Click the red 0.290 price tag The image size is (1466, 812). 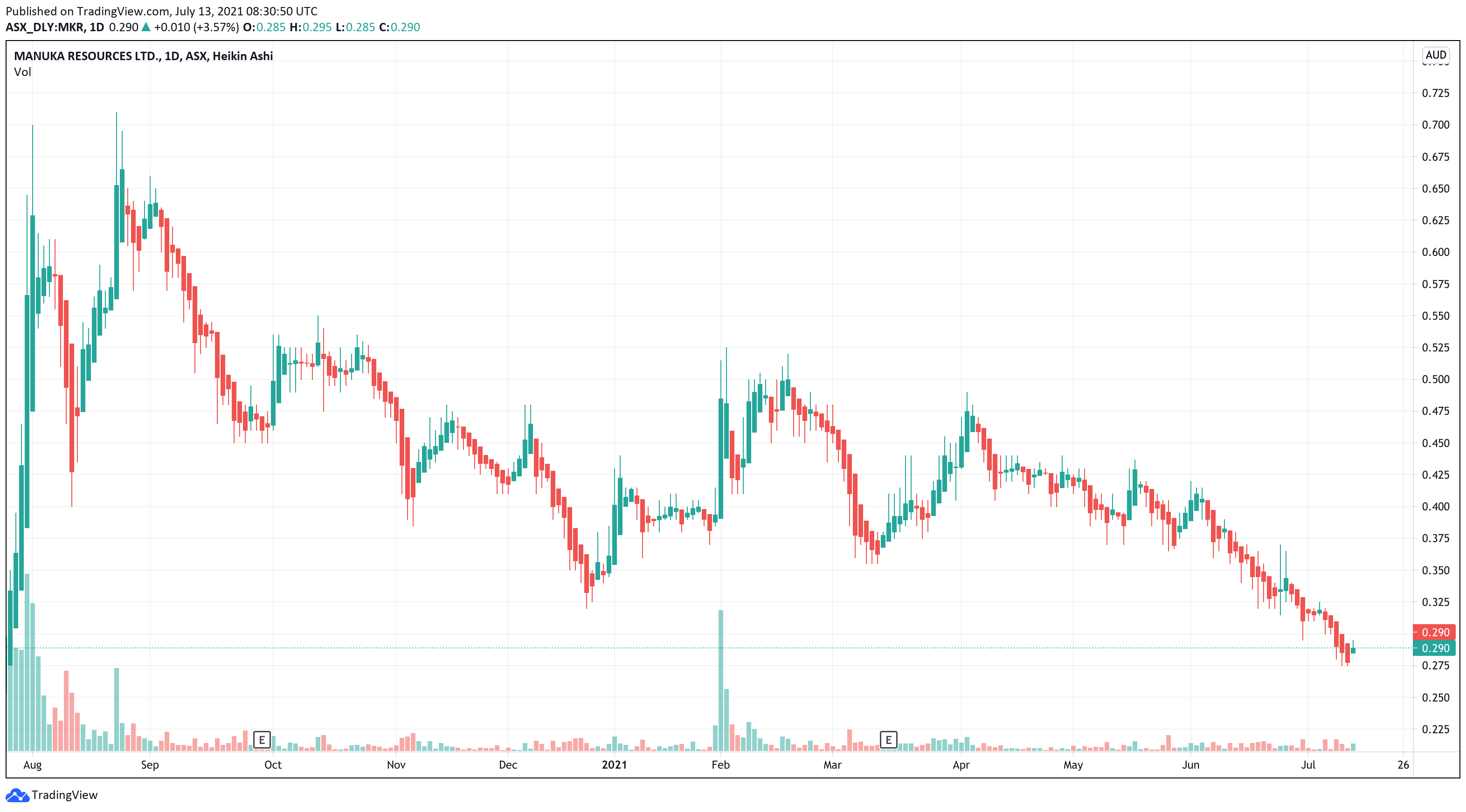(1434, 632)
